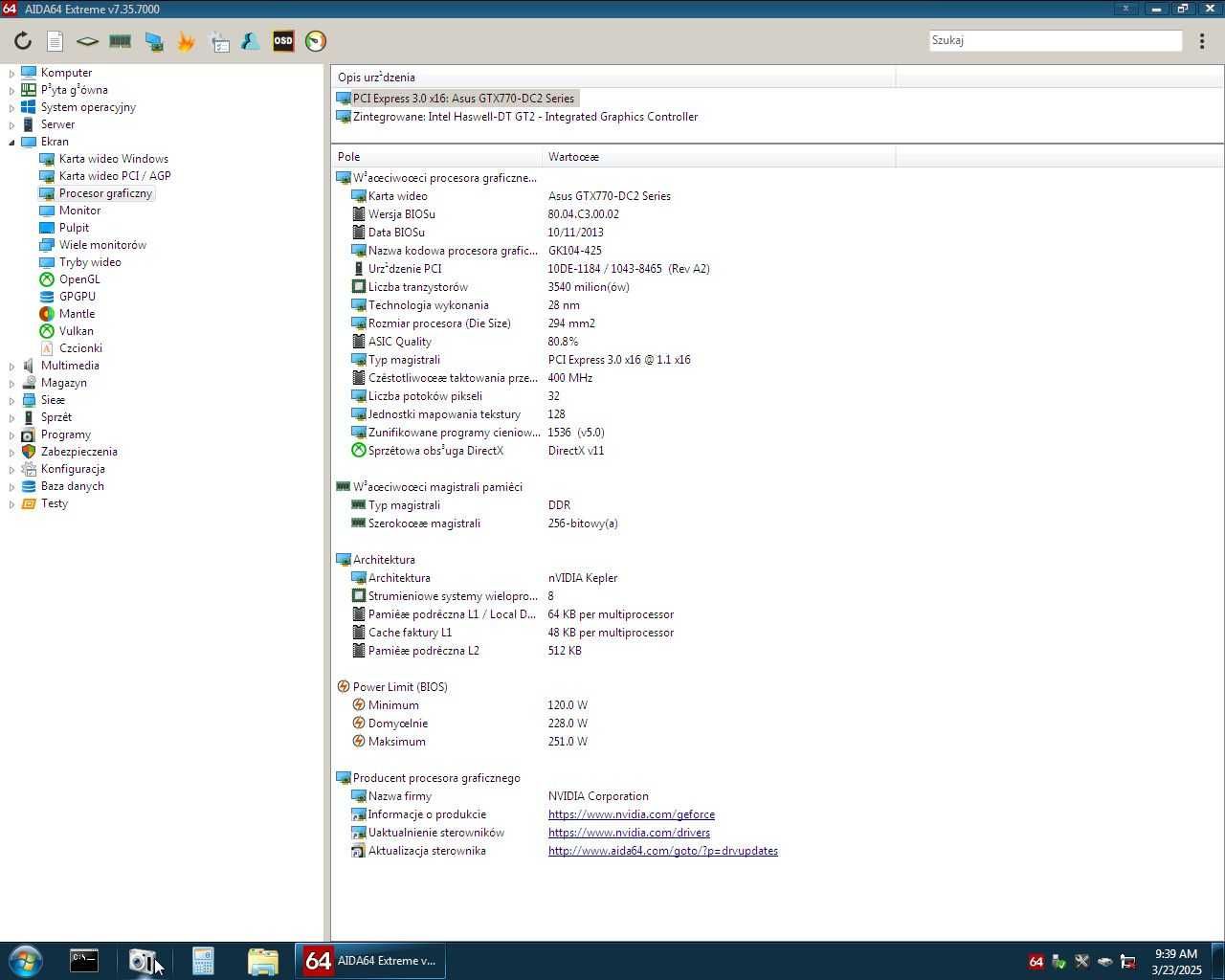The image size is (1225, 980).
Task: Select Baza danych in the tree
Action: click(72, 486)
